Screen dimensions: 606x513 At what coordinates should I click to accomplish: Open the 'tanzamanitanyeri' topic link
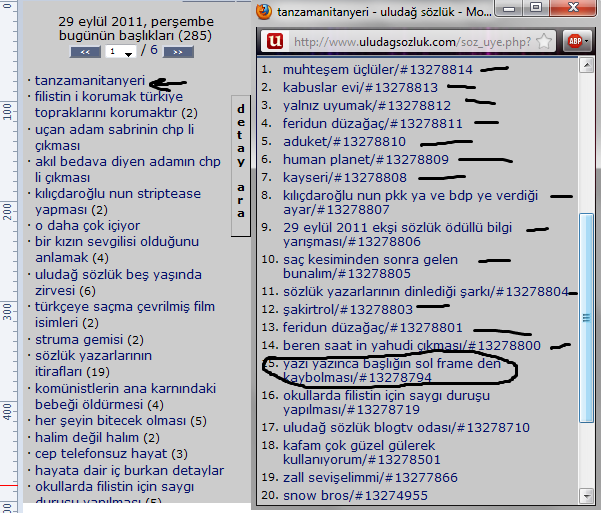(x=90, y=80)
